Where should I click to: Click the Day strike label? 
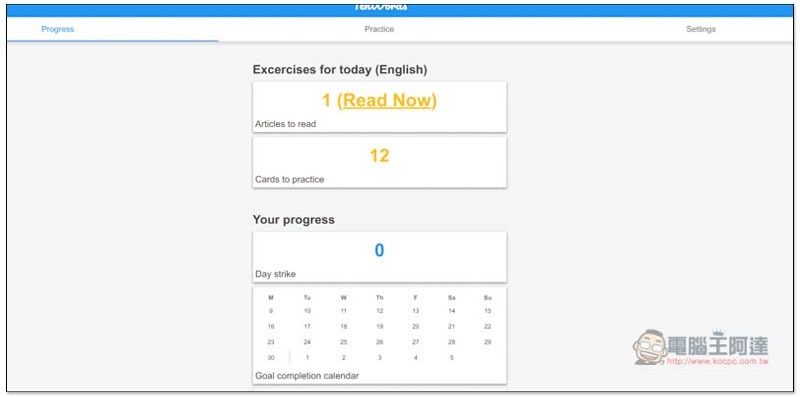click(x=276, y=275)
